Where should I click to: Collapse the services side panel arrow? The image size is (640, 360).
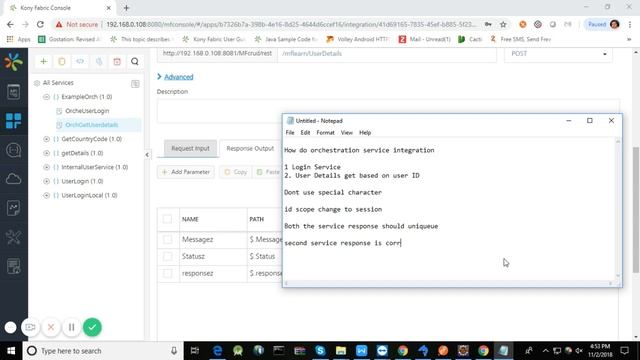tap(147, 155)
